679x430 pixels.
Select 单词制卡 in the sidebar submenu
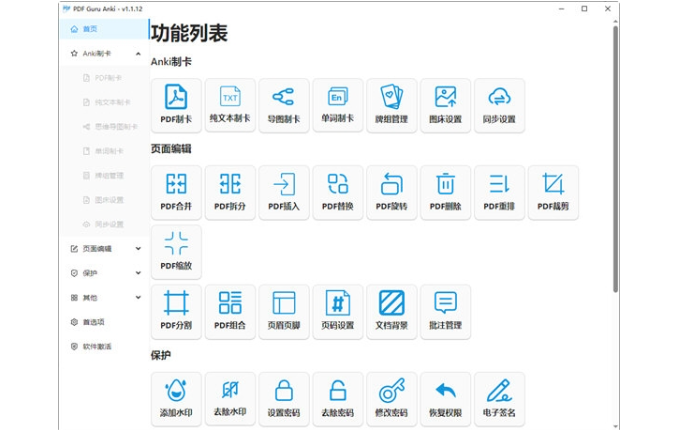[104, 151]
